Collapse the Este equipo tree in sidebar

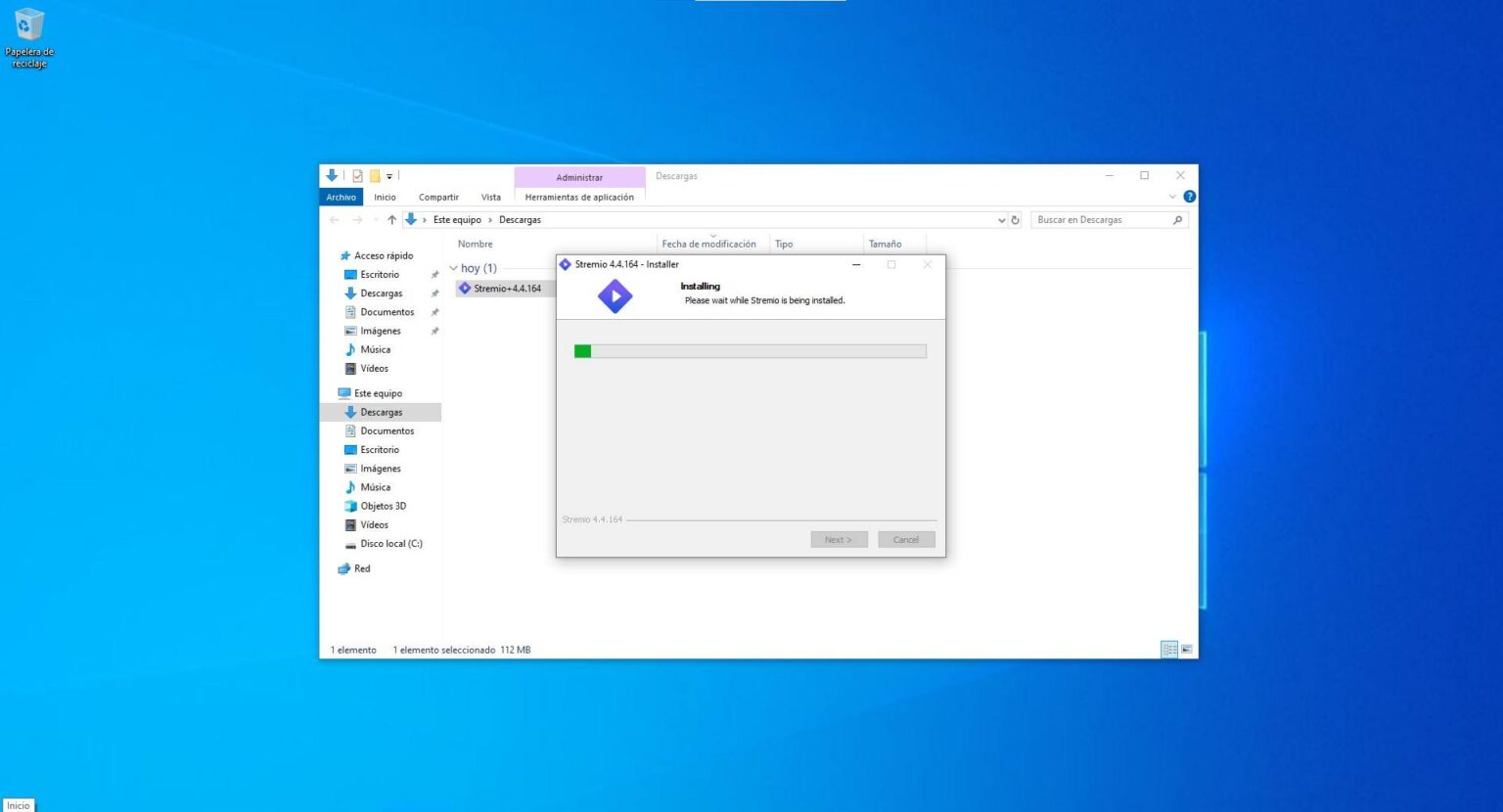[333, 392]
